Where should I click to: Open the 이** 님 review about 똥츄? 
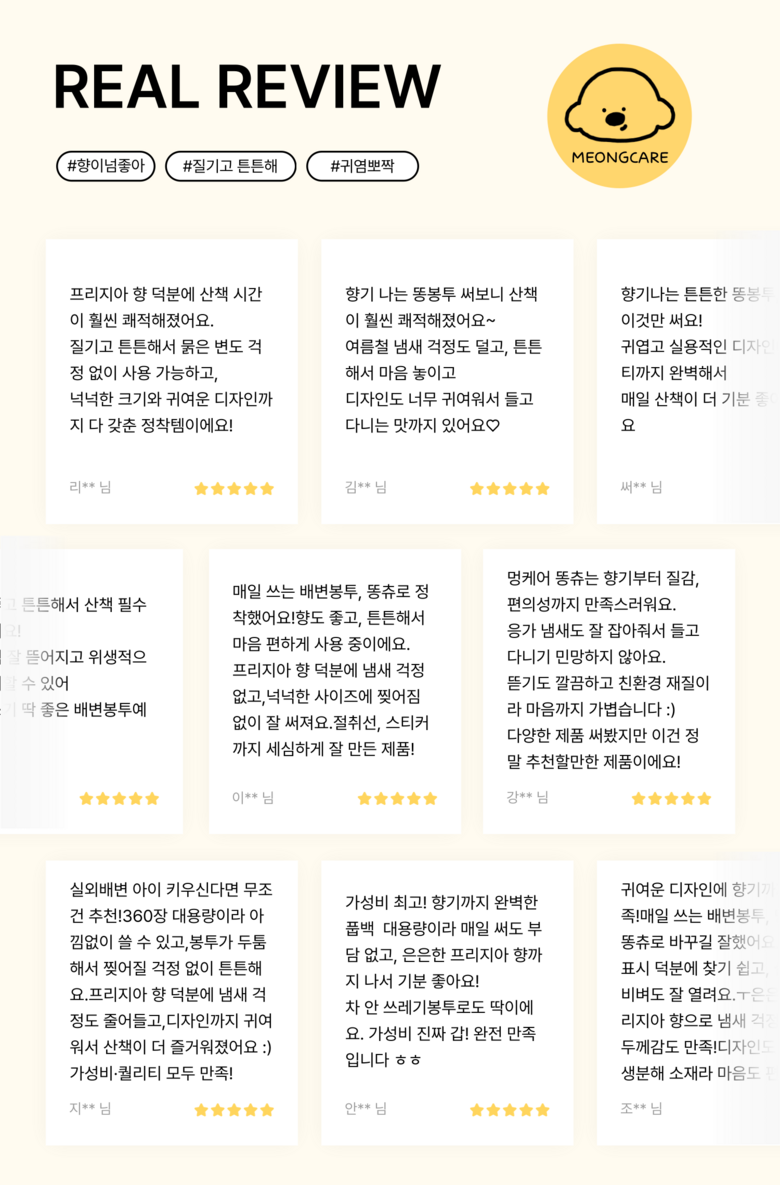[335, 692]
